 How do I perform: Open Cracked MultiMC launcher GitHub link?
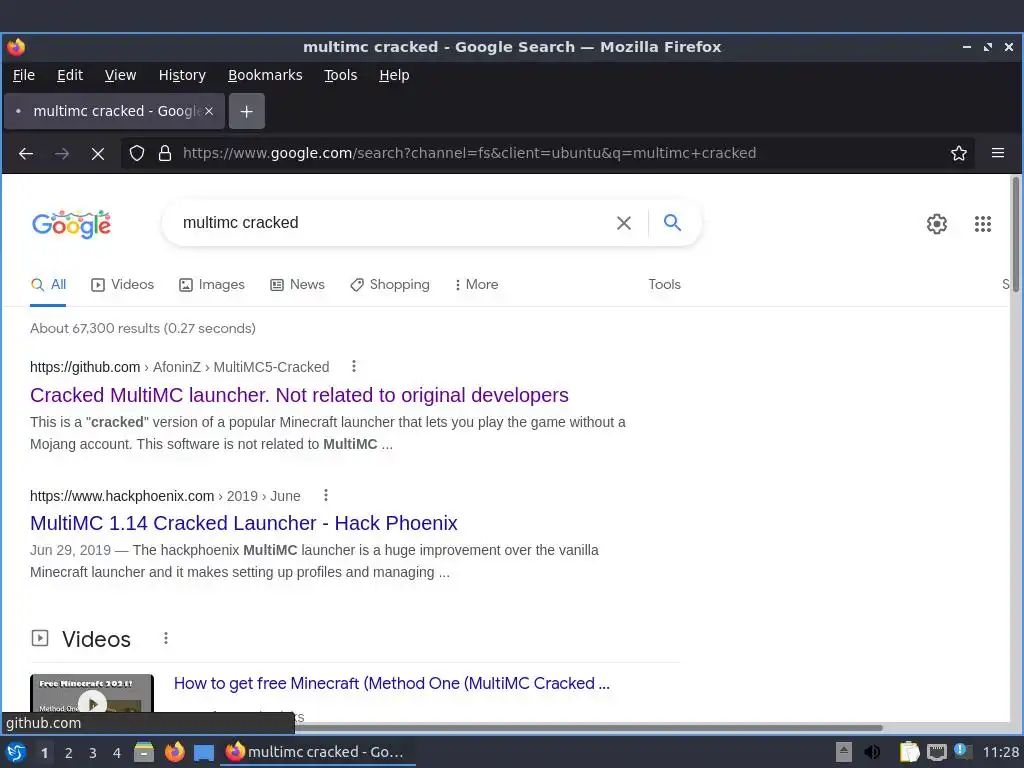[x=299, y=395]
